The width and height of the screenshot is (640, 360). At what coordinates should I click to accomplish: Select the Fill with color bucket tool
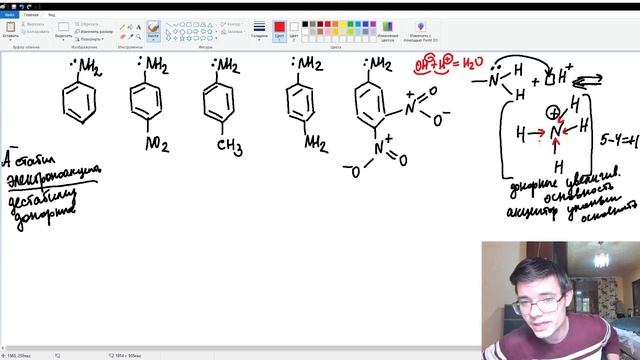click(130, 27)
